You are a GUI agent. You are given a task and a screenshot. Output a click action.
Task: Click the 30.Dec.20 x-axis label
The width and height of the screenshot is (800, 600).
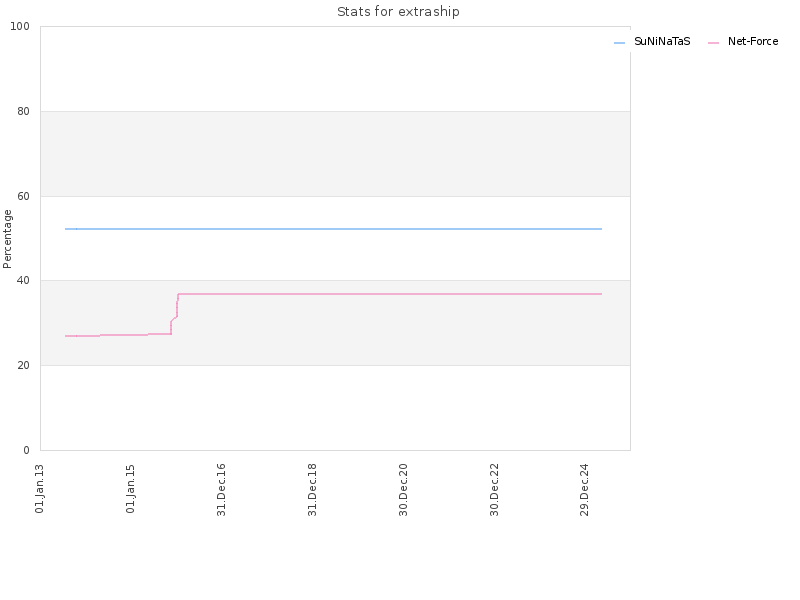click(x=404, y=490)
